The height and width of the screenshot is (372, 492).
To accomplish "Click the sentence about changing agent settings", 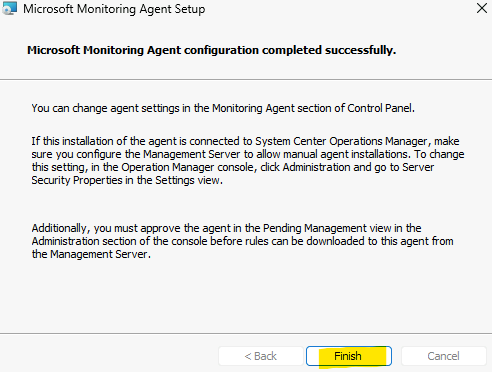I will tap(223, 108).
